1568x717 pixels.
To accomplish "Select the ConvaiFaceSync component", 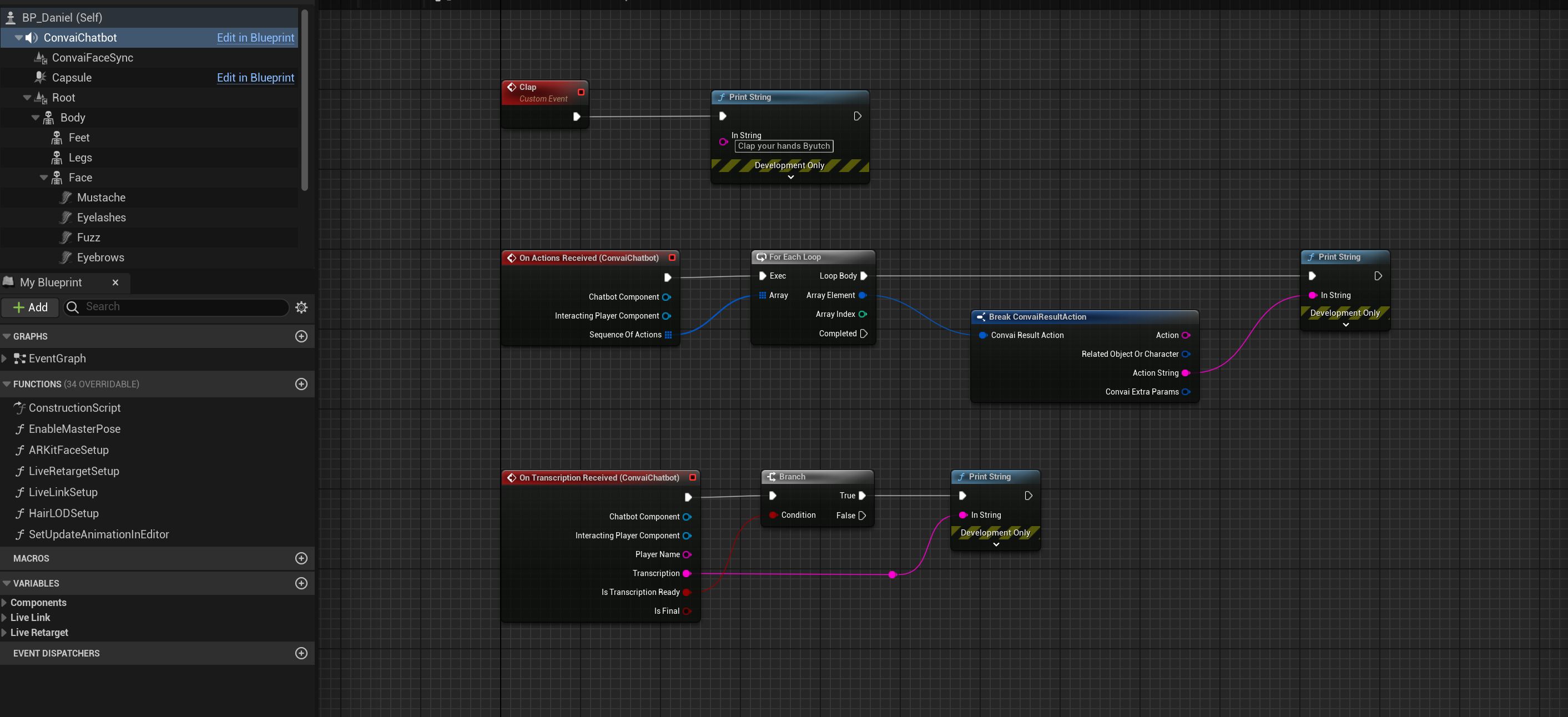I will (149, 58).
